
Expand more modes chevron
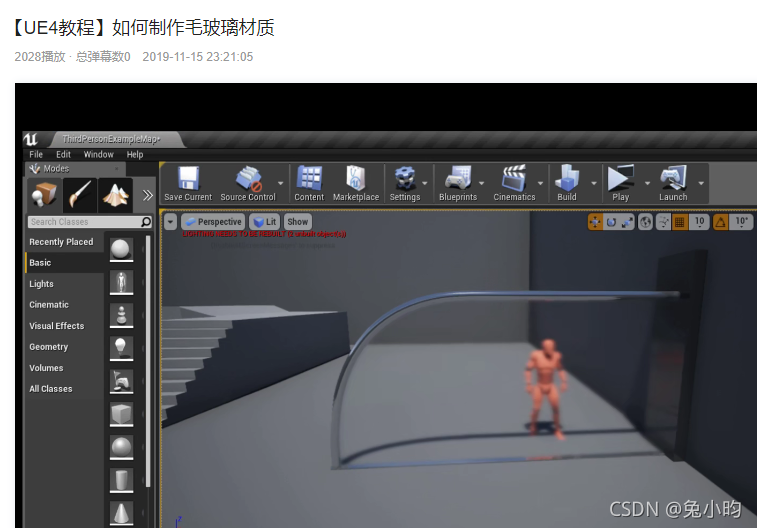(147, 195)
